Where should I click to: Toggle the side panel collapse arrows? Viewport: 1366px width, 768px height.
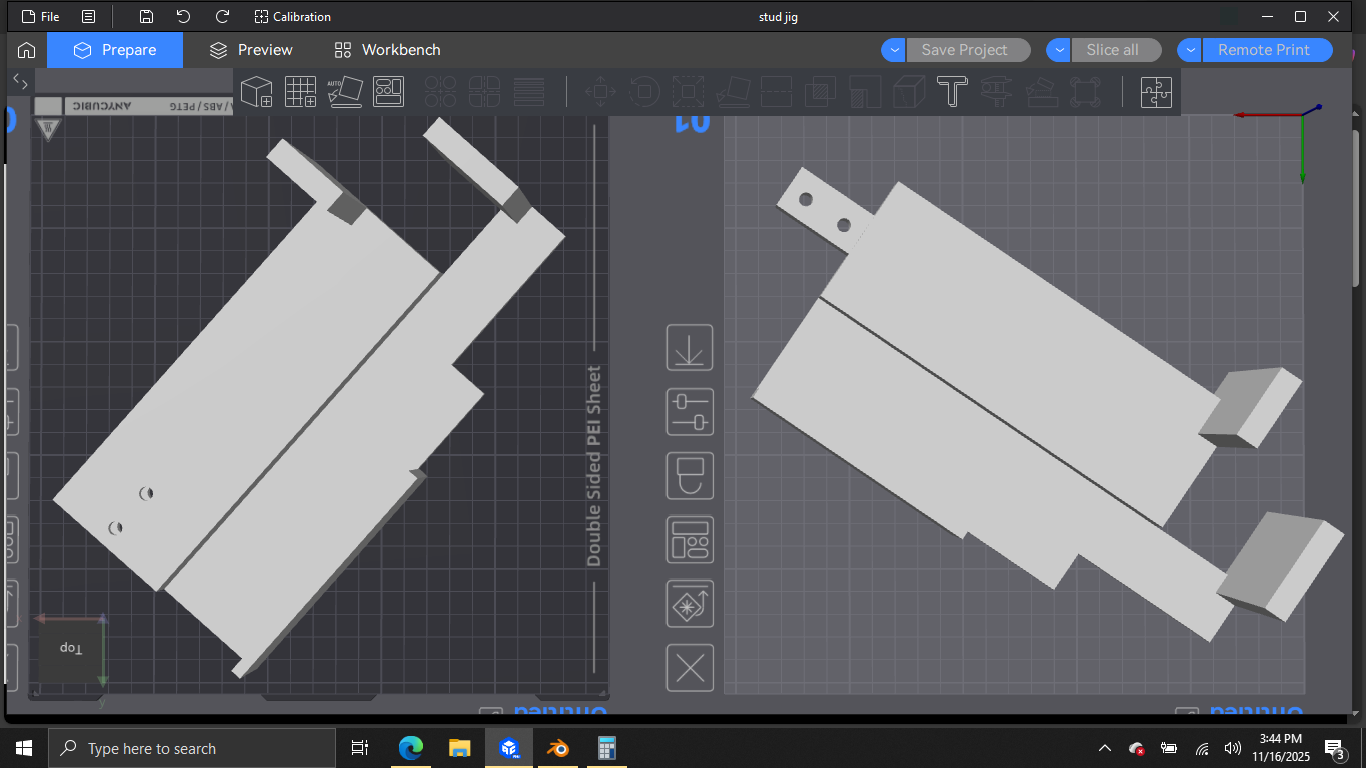20,81
